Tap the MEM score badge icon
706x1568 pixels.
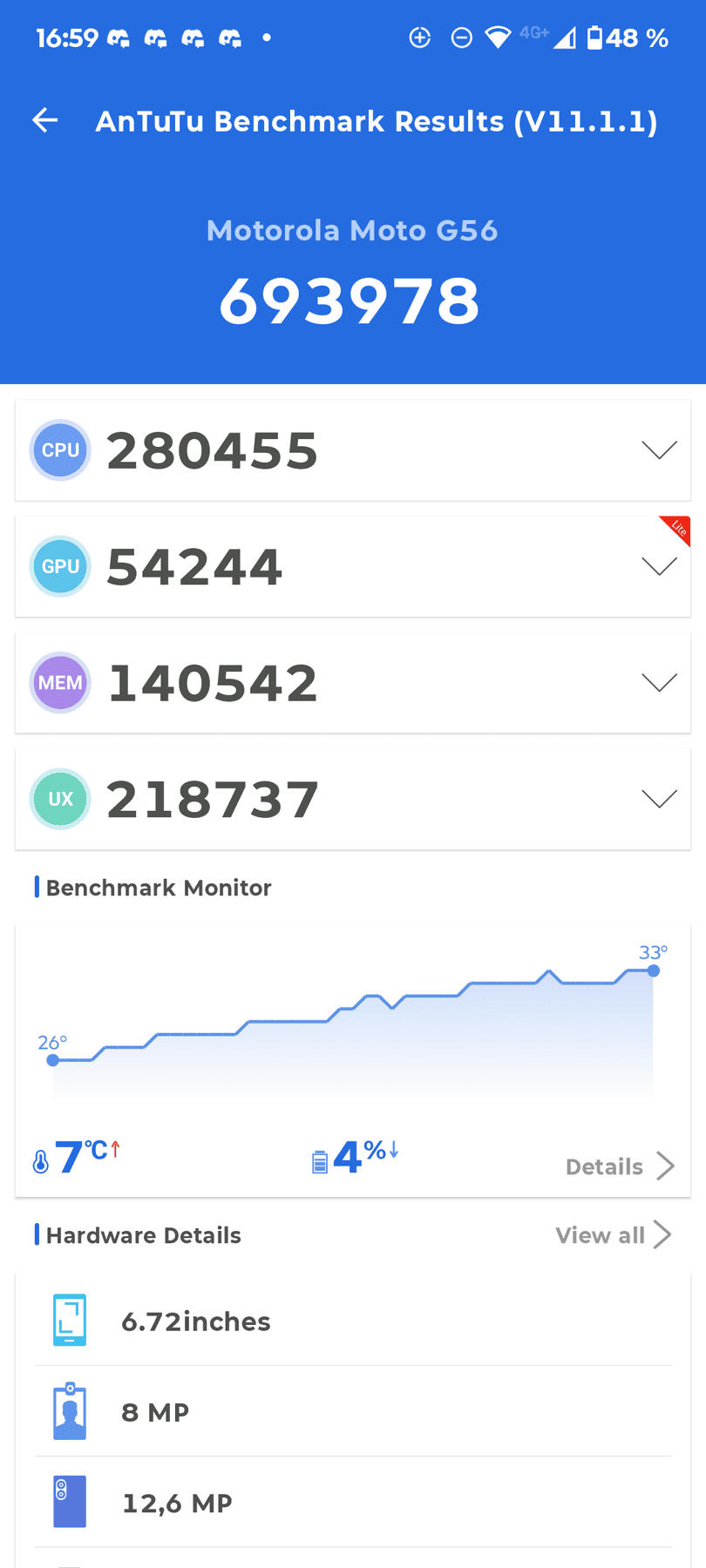(x=60, y=683)
